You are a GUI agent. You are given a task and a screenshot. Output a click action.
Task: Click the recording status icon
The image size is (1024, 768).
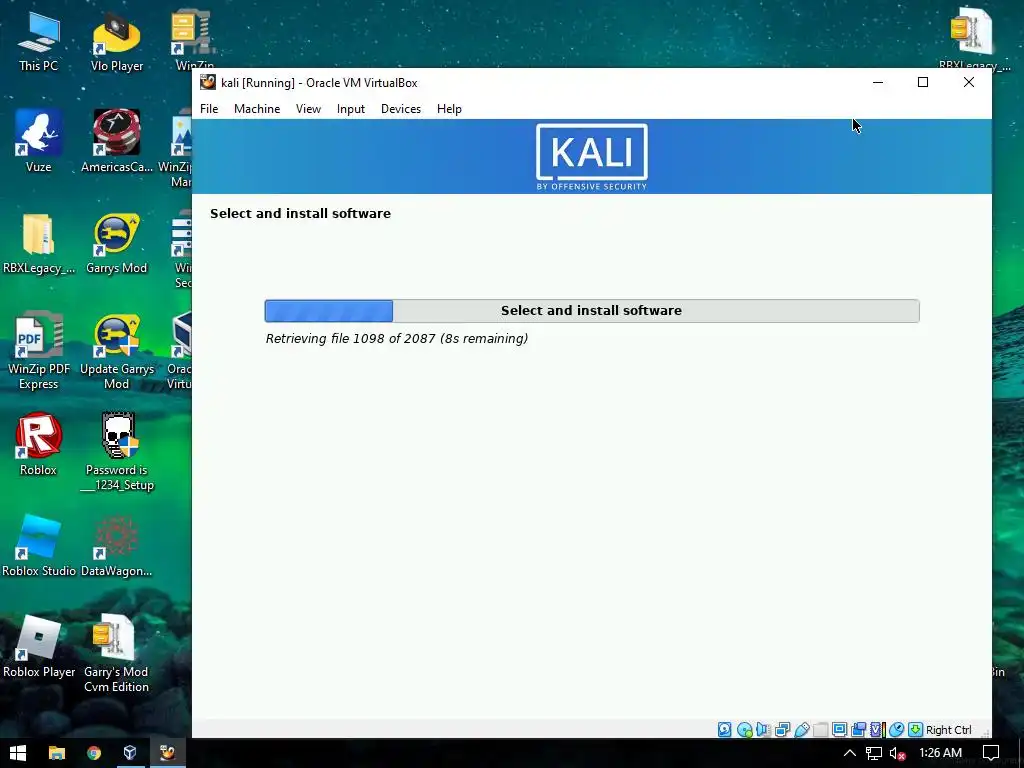pos(859,729)
